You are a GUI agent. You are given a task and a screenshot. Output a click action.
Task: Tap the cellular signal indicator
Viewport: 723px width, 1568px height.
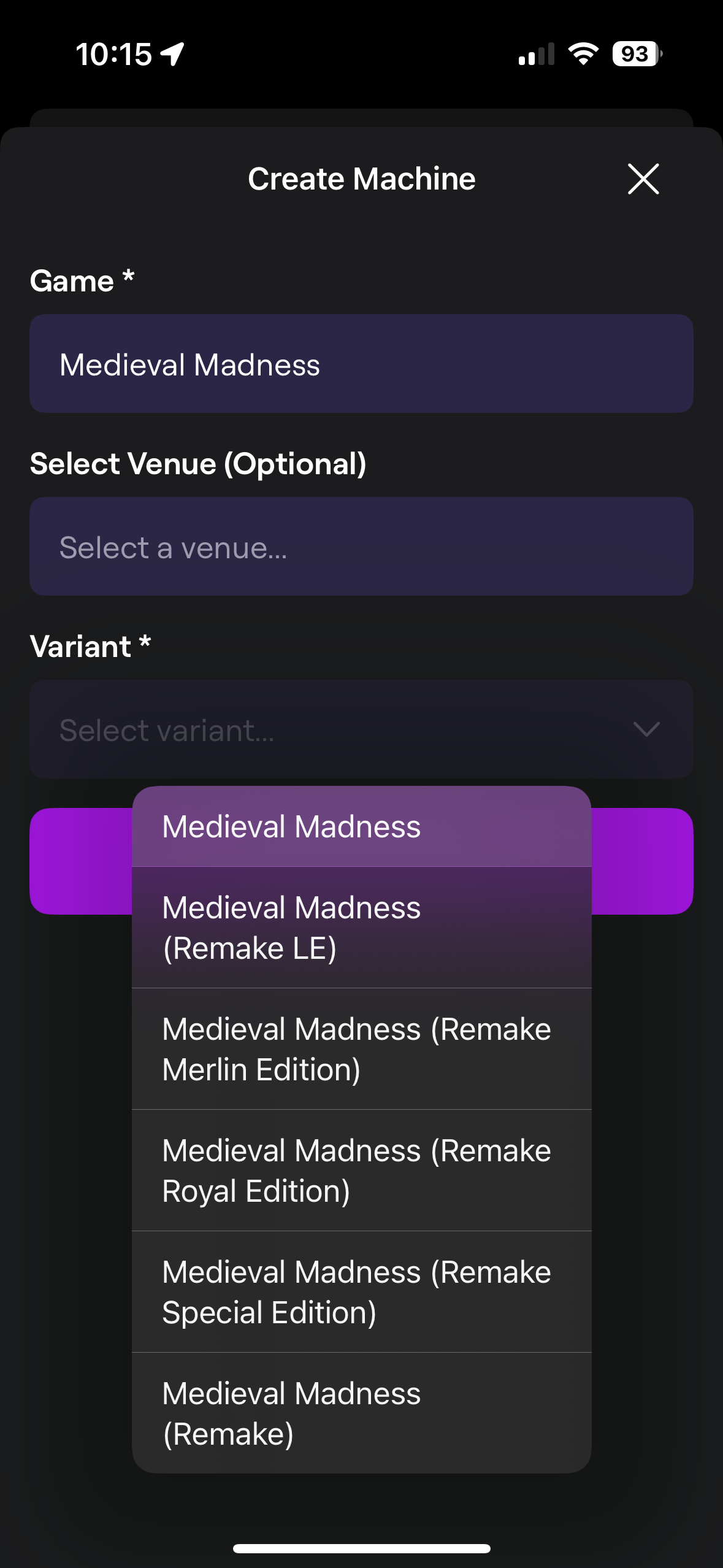coord(536,55)
